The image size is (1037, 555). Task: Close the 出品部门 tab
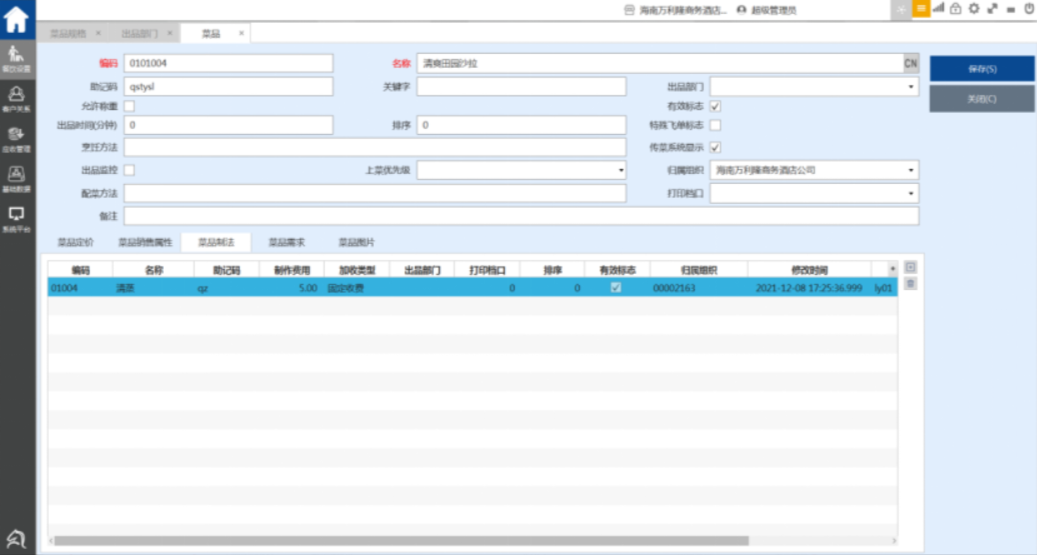[x=170, y=33]
